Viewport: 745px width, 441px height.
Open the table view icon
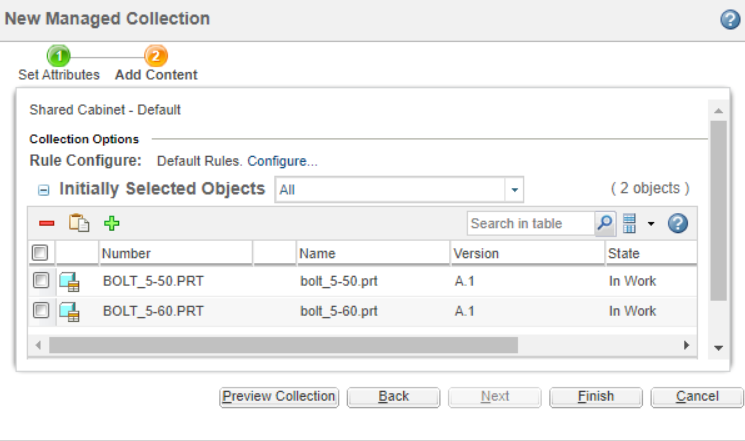(x=629, y=223)
